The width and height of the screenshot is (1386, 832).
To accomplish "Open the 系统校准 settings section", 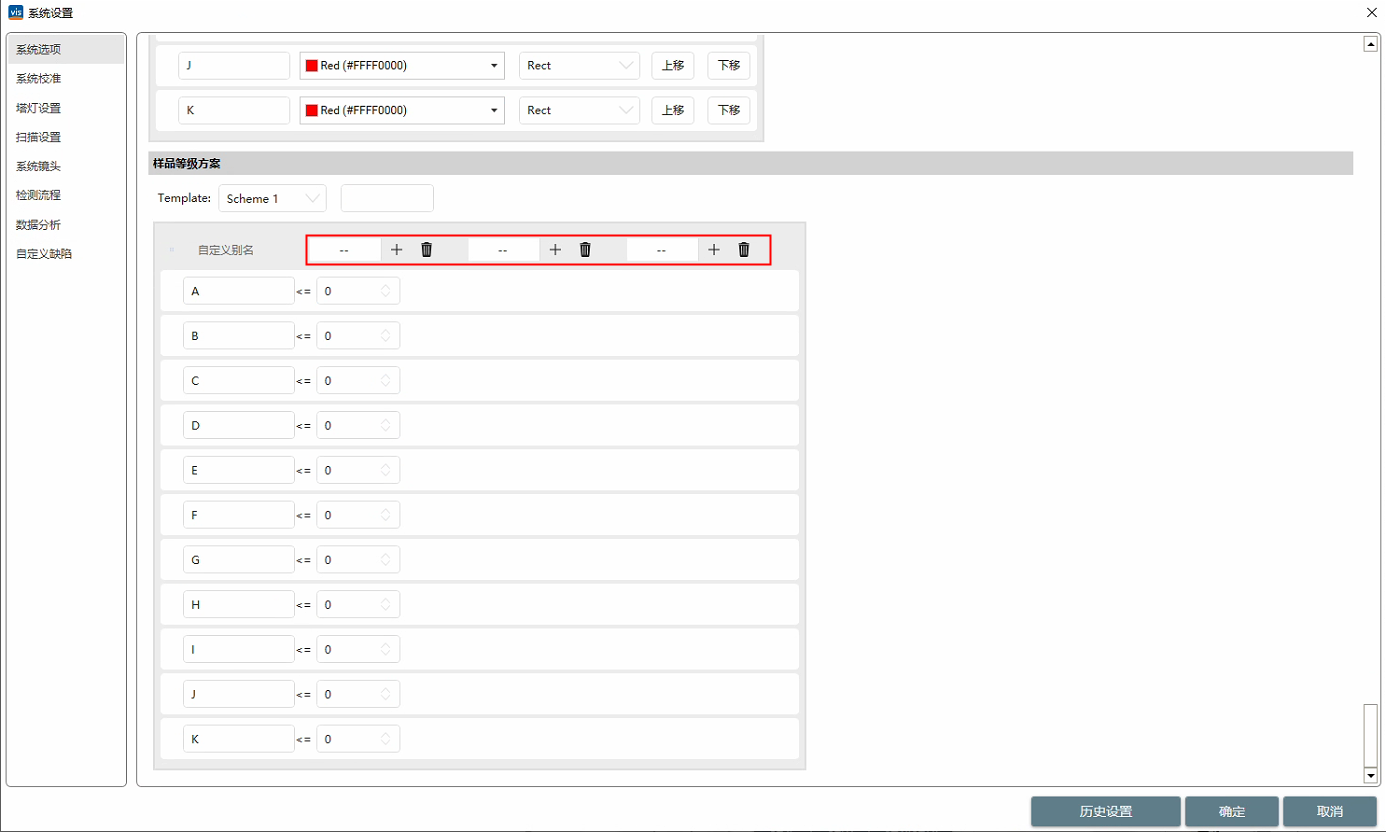I will [39, 78].
